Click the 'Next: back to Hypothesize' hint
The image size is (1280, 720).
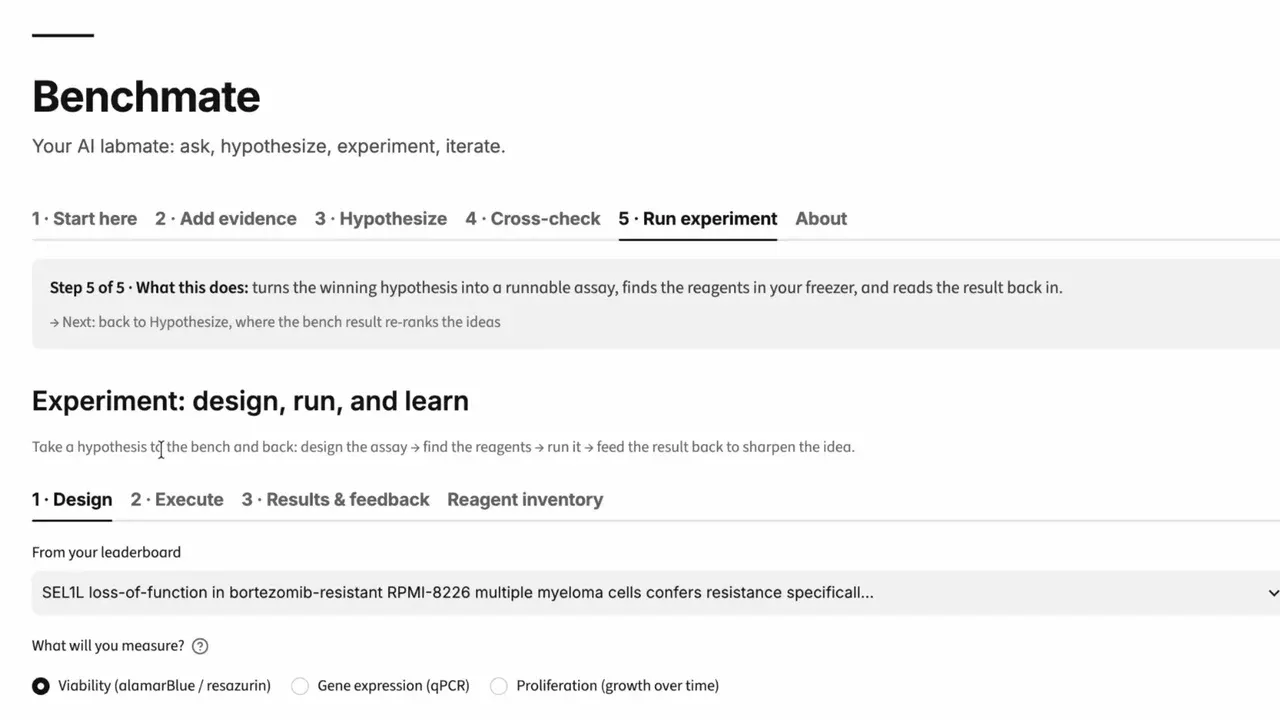pos(275,322)
